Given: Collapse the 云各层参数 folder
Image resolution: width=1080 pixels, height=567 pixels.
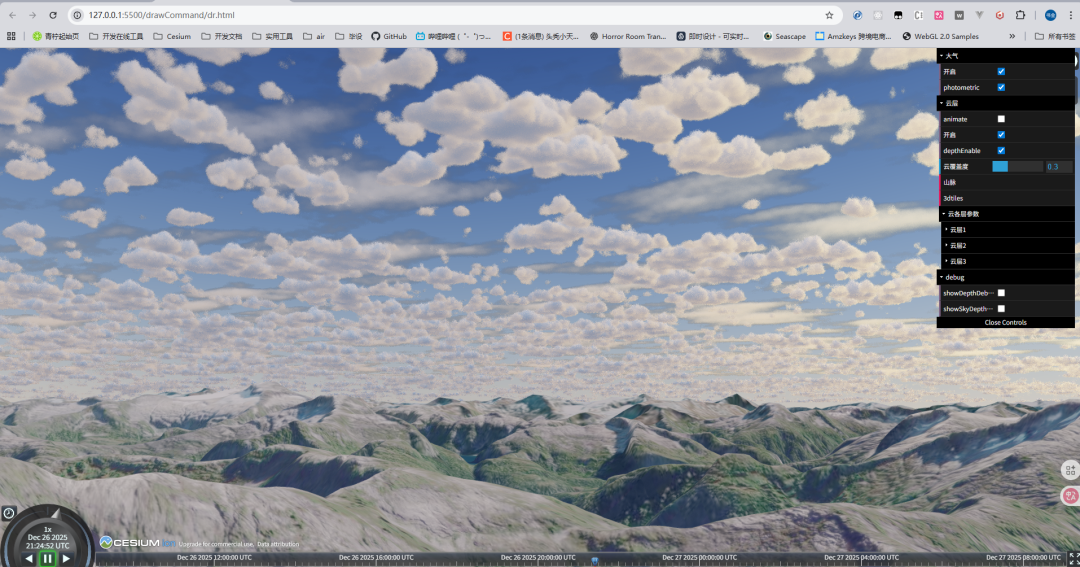Looking at the screenshot, I should coord(1007,214).
